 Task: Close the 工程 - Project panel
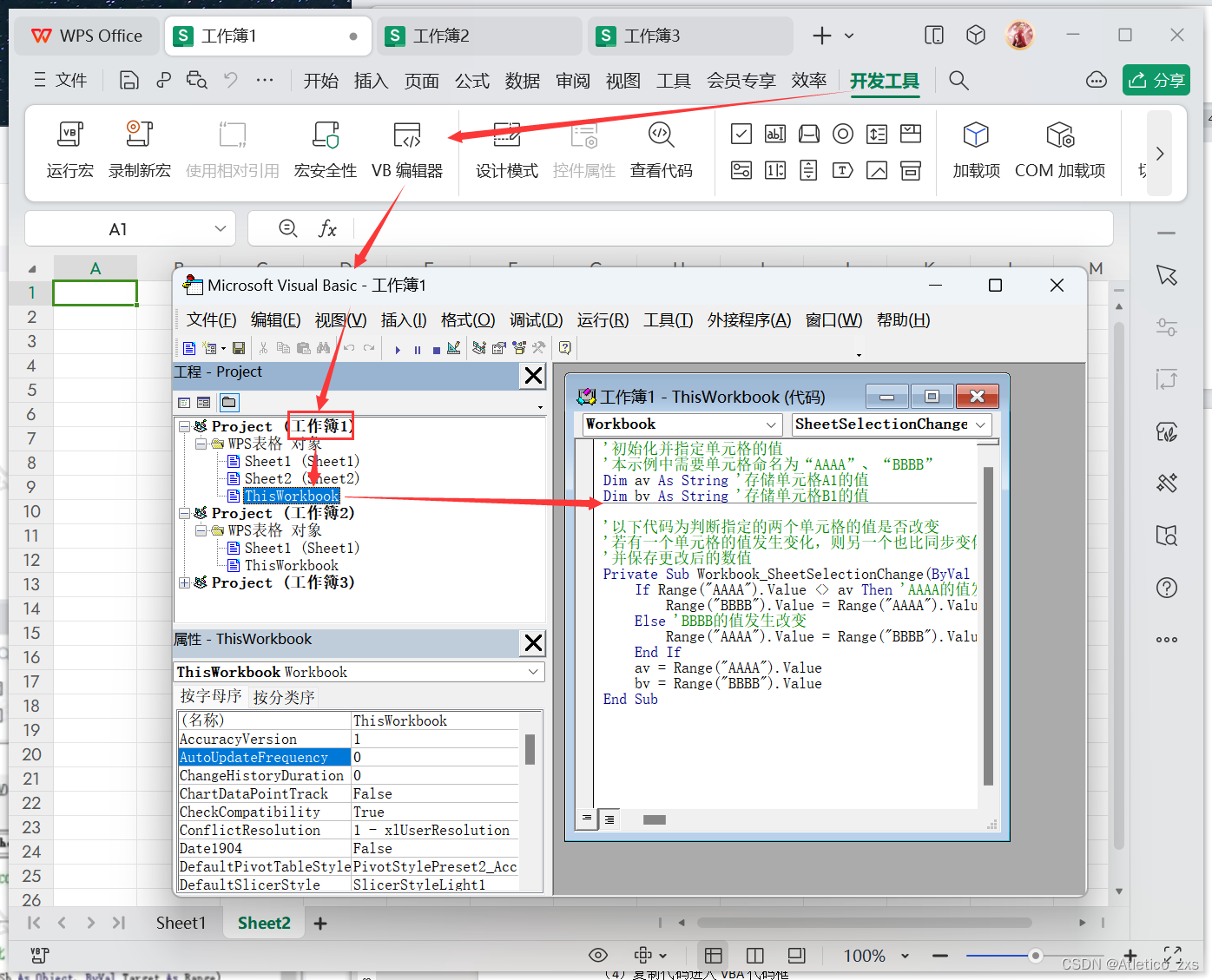pos(533,376)
